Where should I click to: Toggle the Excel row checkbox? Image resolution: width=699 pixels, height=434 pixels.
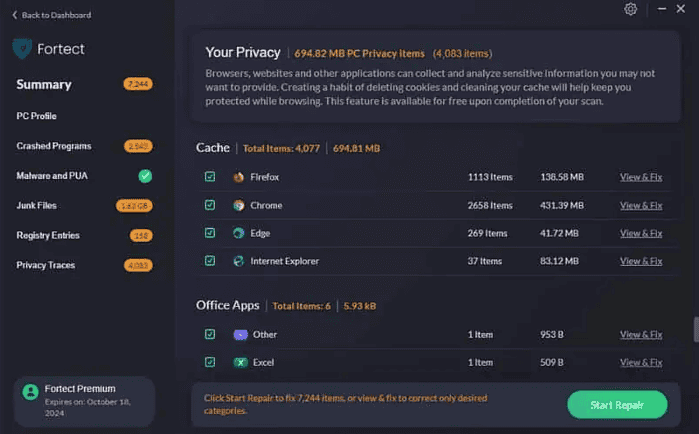210,362
